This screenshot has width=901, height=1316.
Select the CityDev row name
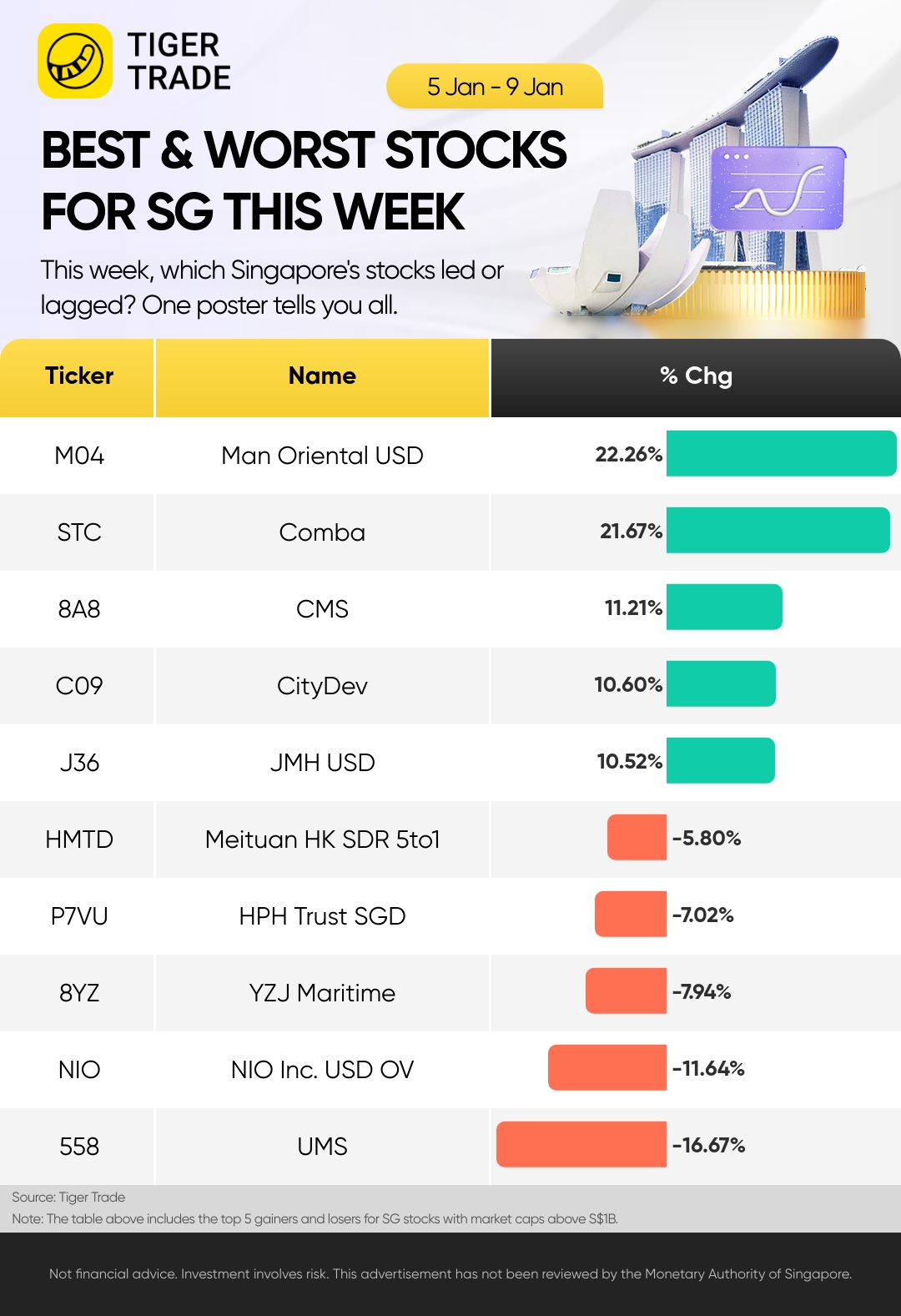(x=322, y=686)
